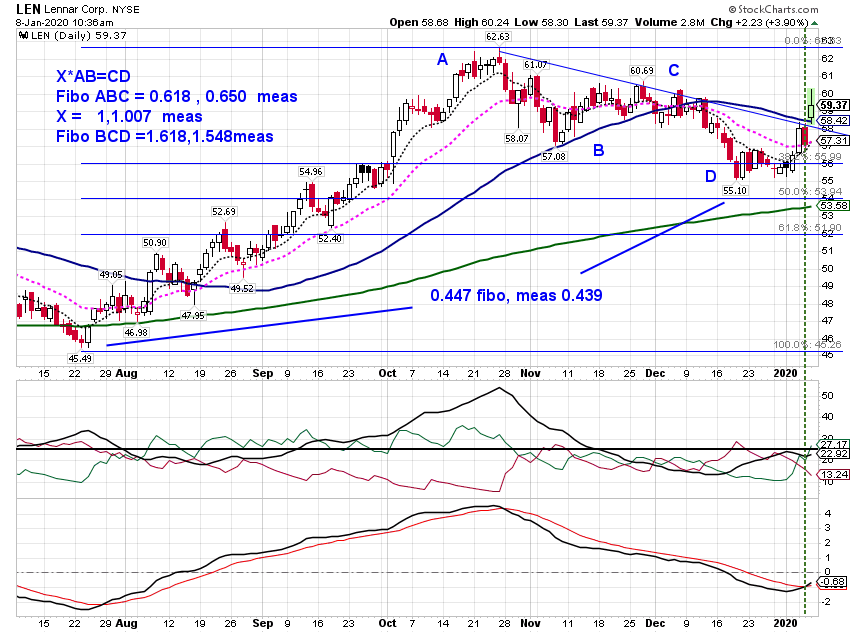Image resolution: width=850 pixels, height=633 pixels.
Task: Click the 'LEN Lennar Corp. NYSE' chart title
Action: [x=78, y=9]
